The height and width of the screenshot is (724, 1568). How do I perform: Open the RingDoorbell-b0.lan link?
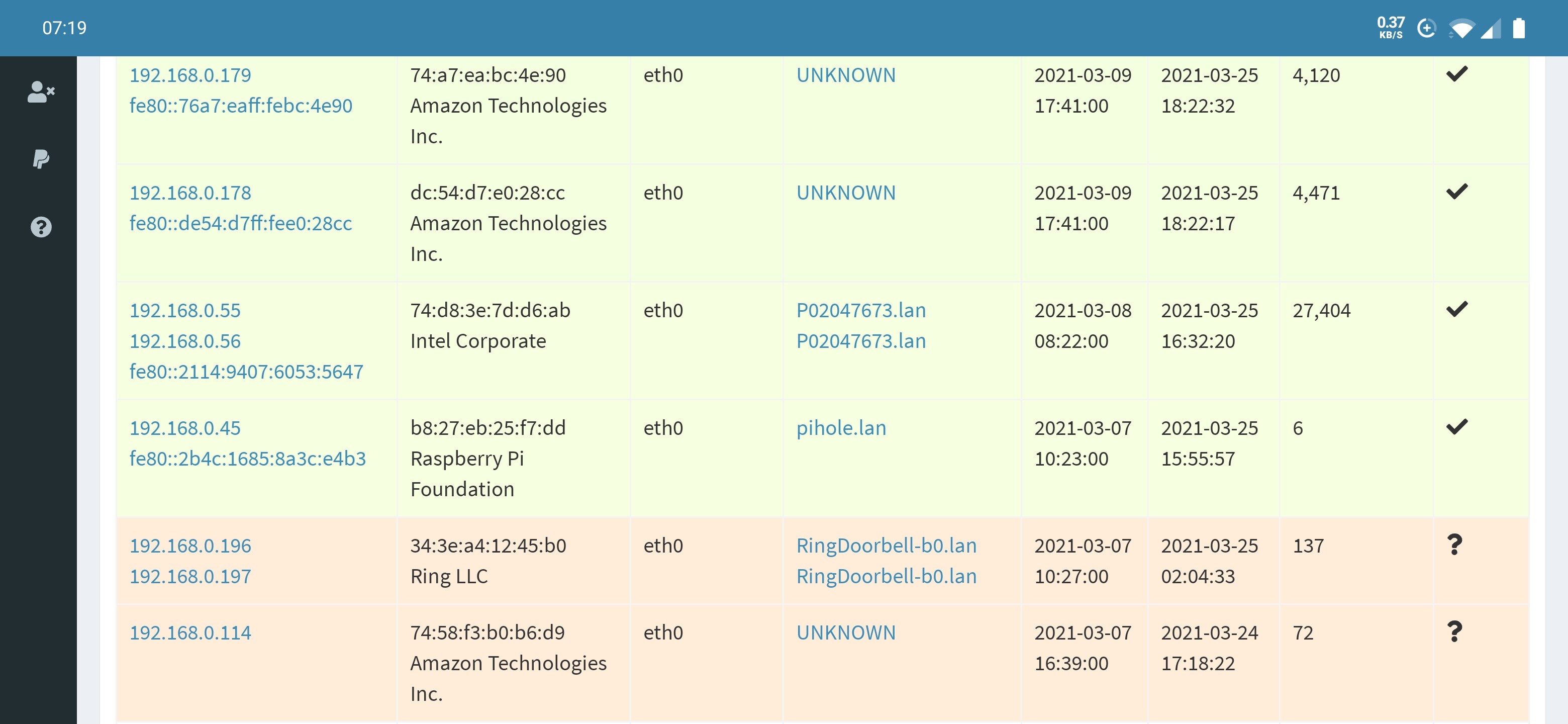(886, 545)
